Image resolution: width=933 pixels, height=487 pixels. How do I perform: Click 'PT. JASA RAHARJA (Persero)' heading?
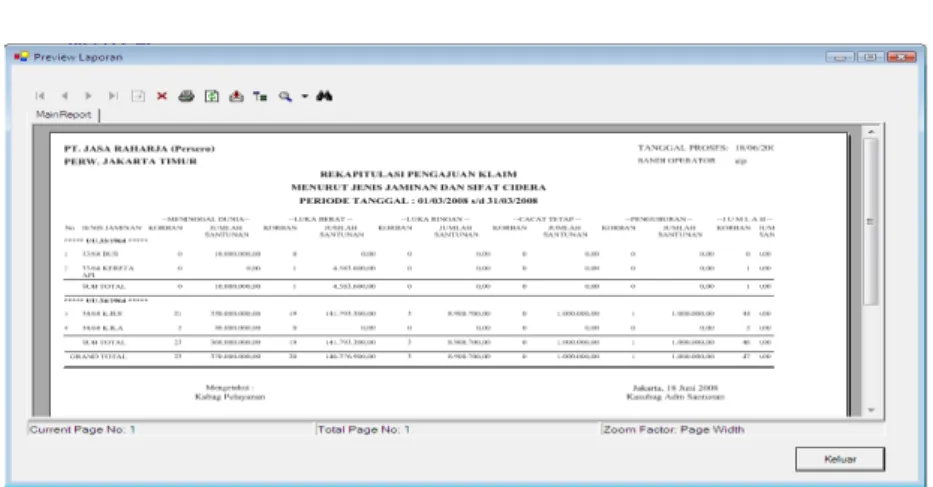(x=139, y=148)
